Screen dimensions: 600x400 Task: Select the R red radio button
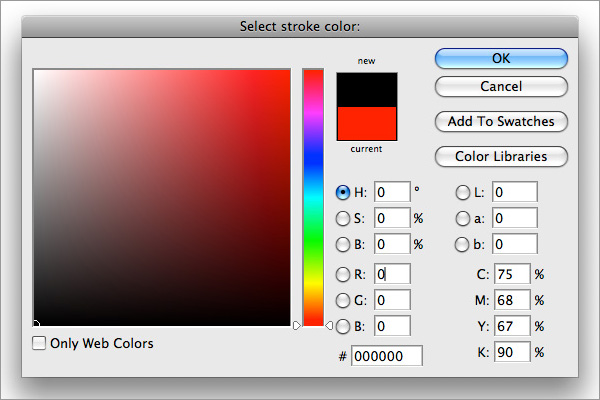tap(343, 274)
